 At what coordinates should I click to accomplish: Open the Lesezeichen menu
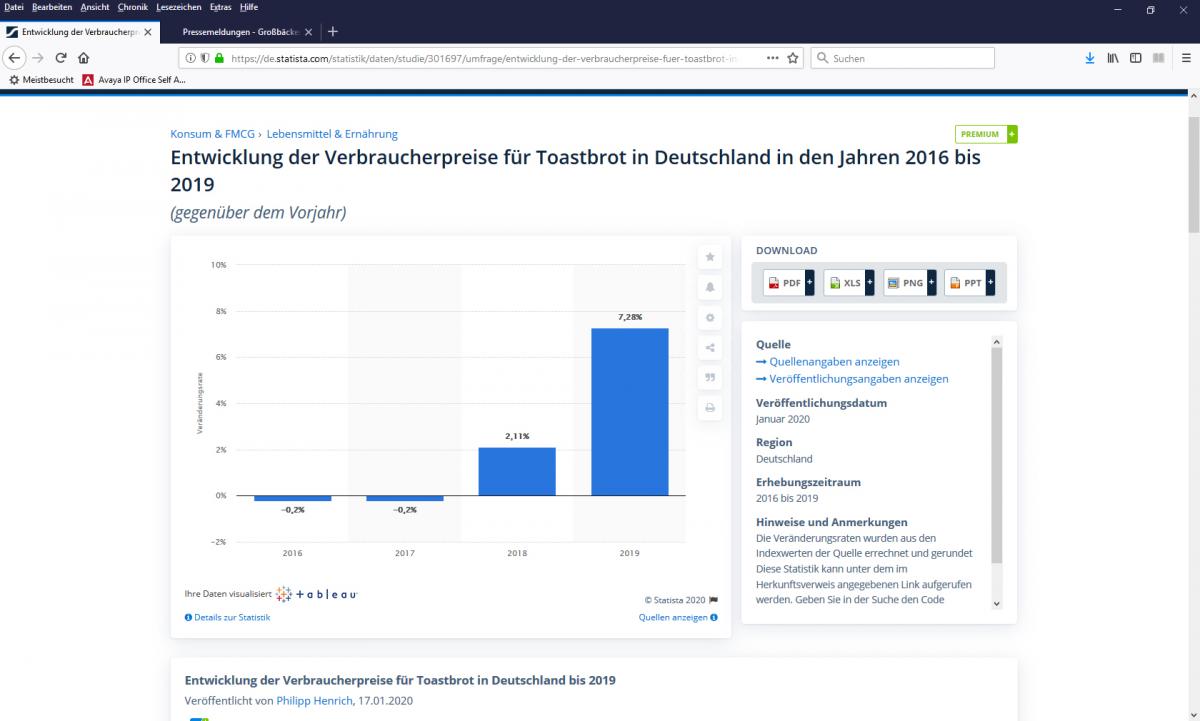[x=180, y=7]
